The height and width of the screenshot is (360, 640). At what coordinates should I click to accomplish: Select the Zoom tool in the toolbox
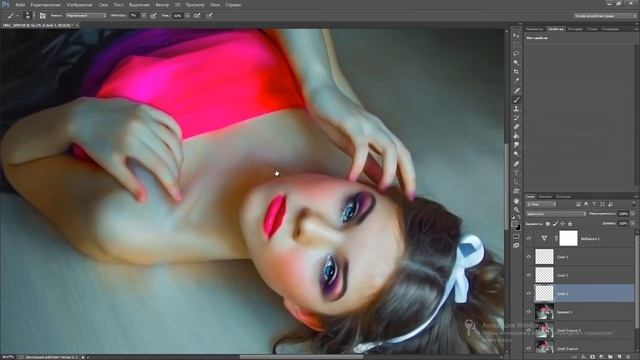[516, 210]
